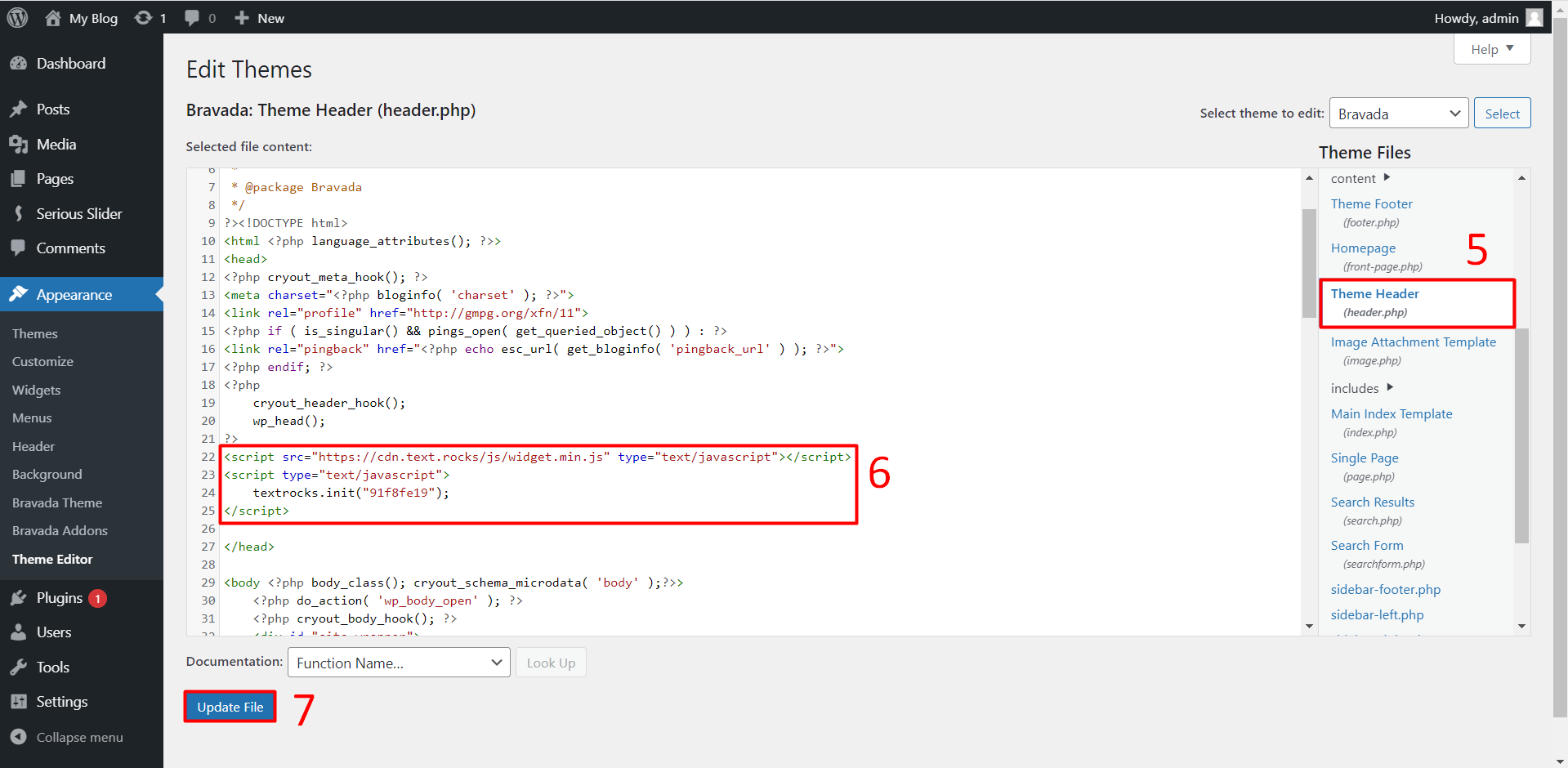
Task: Open the Media library icon
Action: coord(19,145)
